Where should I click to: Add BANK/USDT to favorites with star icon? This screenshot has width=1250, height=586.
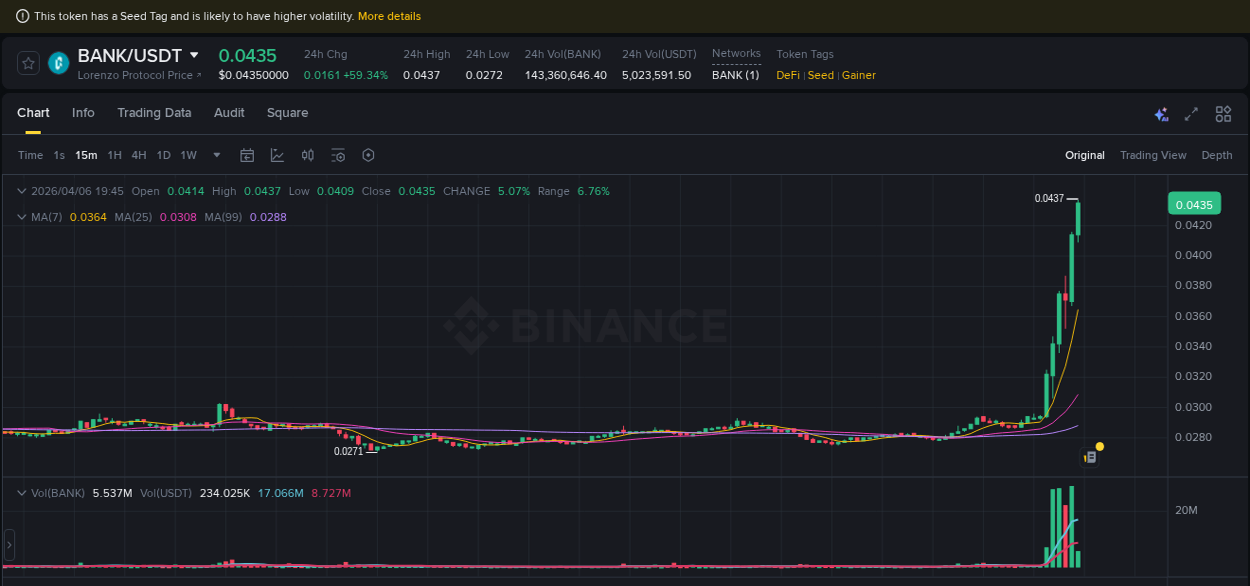pos(28,63)
